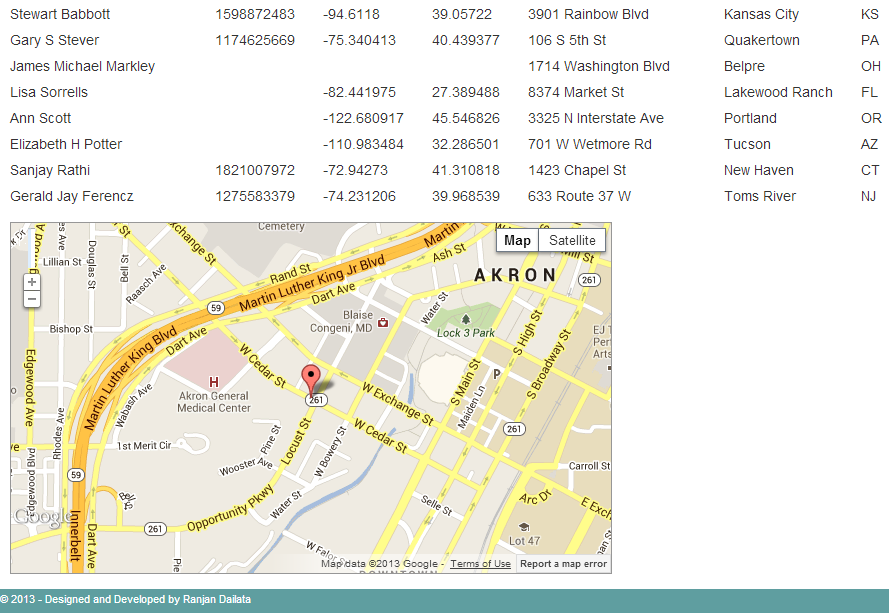Click the address 633 Route 37 W
The height and width of the screenshot is (613, 889).
[579, 197]
